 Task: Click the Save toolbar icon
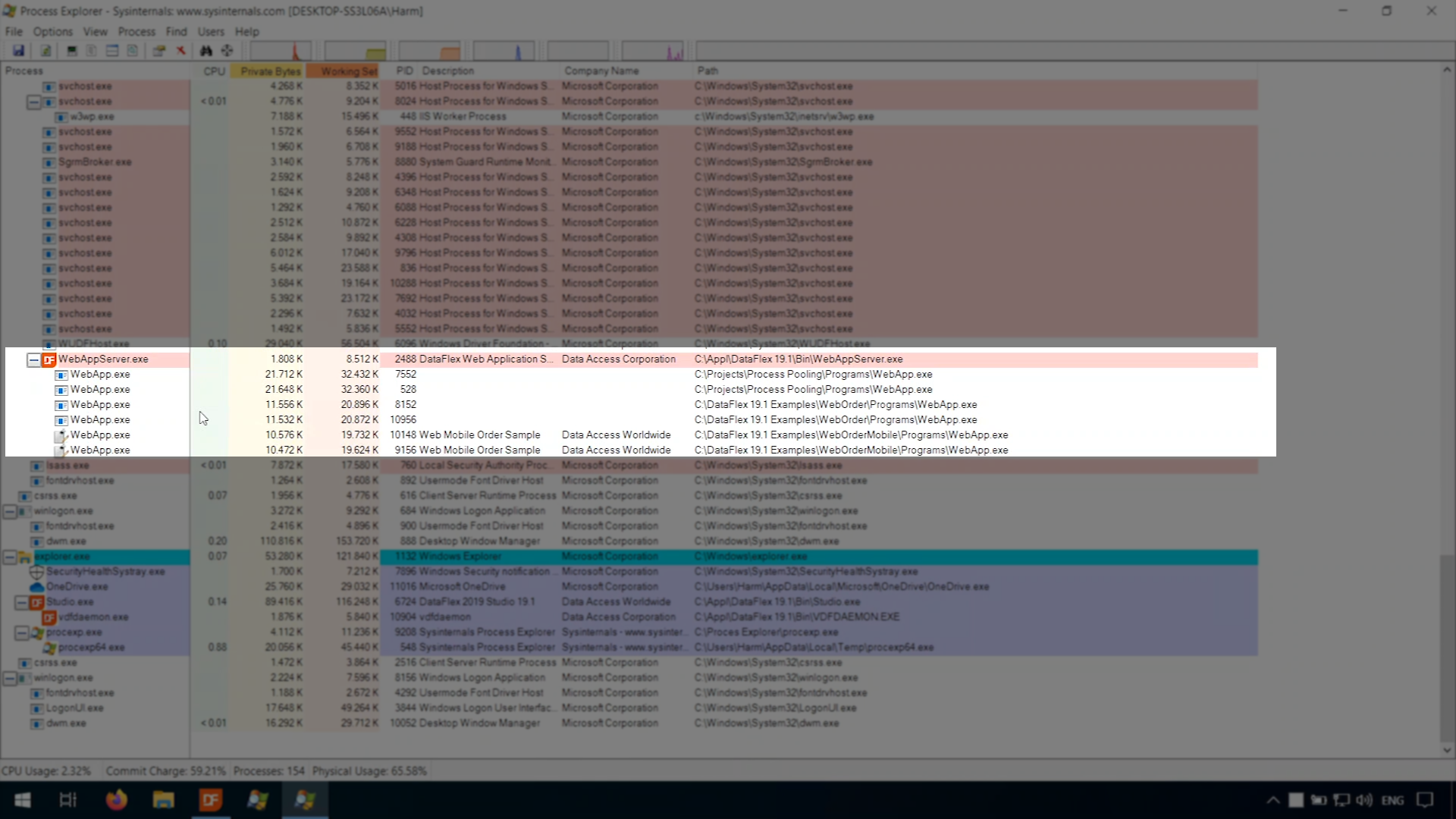pyautogui.click(x=18, y=51)
